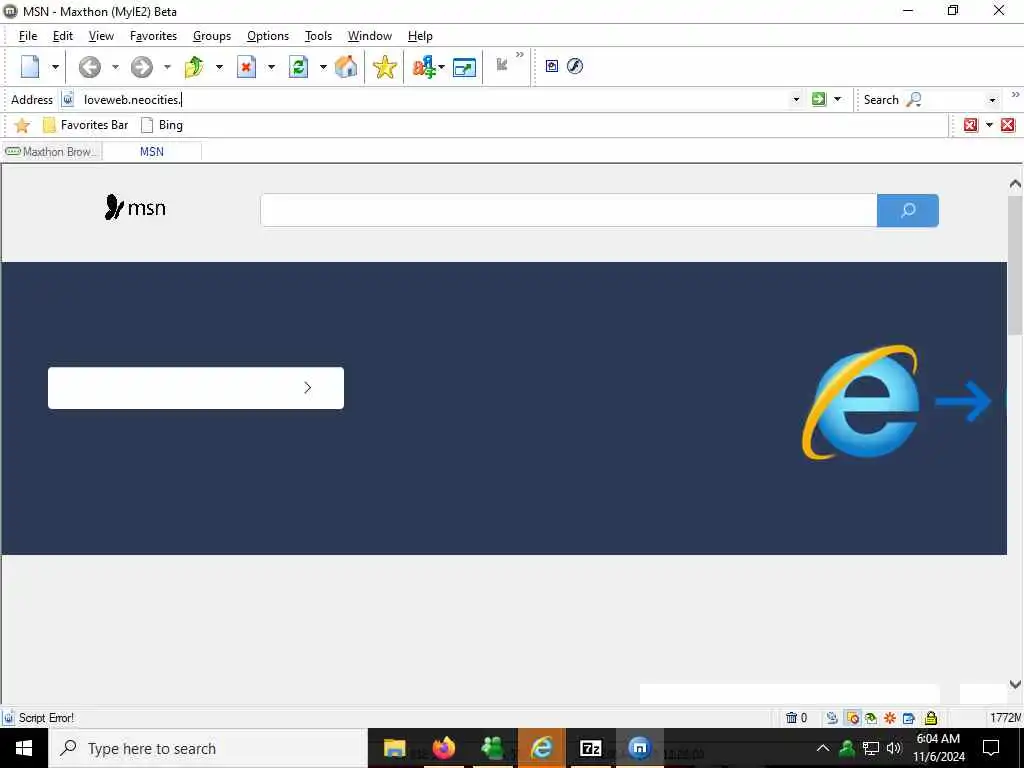
Task: Click the Script Error! status text
Action: (x=46, y=718)
